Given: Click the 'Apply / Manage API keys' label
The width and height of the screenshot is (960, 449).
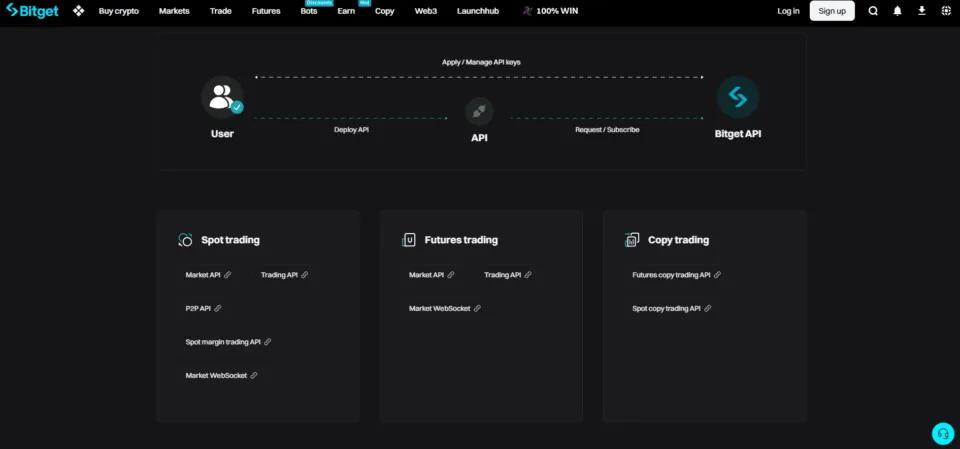Looking at the screenshot, I should point(481,62).
